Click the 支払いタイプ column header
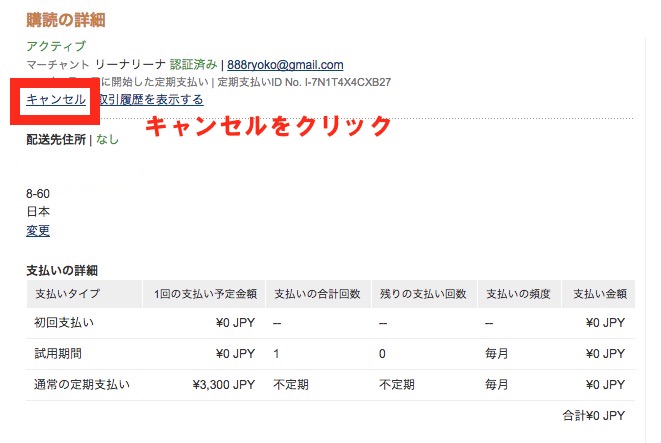Viewport: 661px width, 443px height. [x=67, y=294]
